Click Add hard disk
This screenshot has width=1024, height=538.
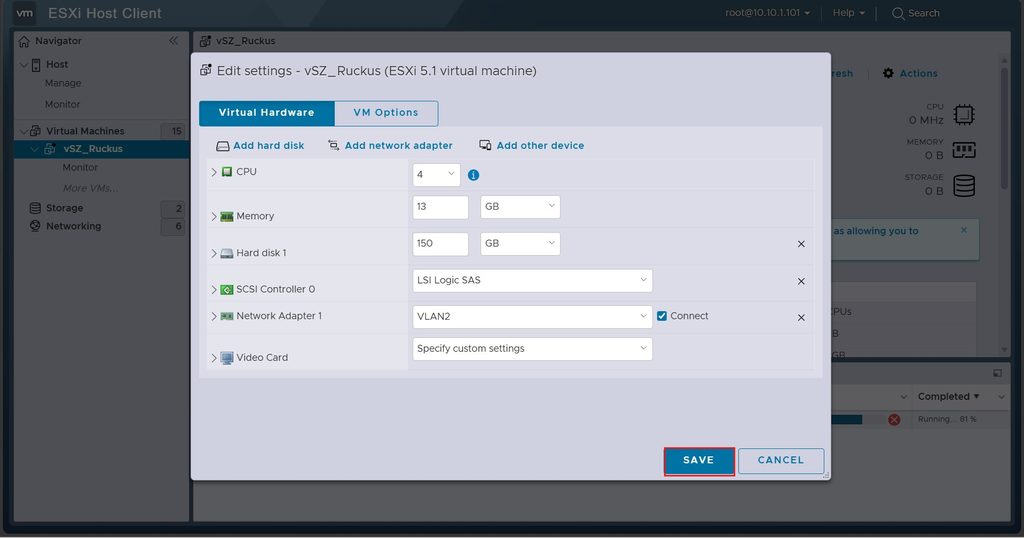[x=268, y=146]
